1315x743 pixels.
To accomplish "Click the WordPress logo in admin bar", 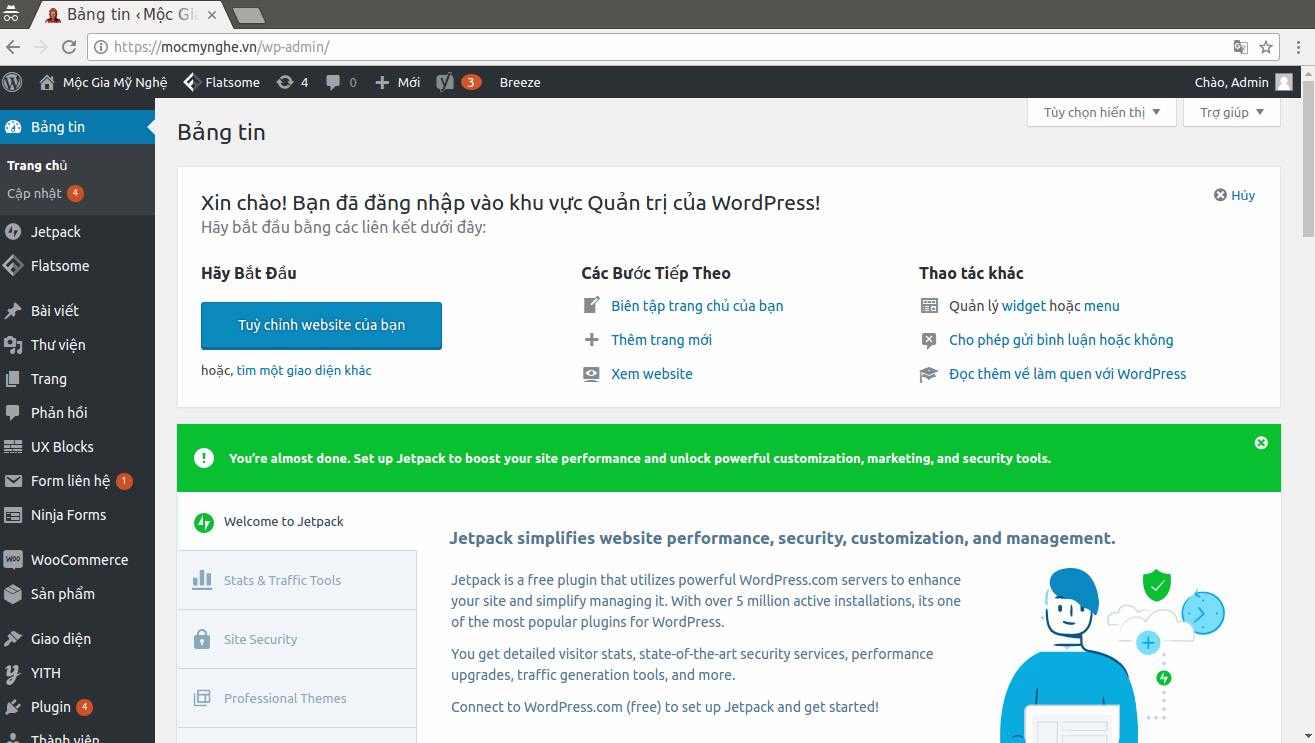I will [12, 82].
